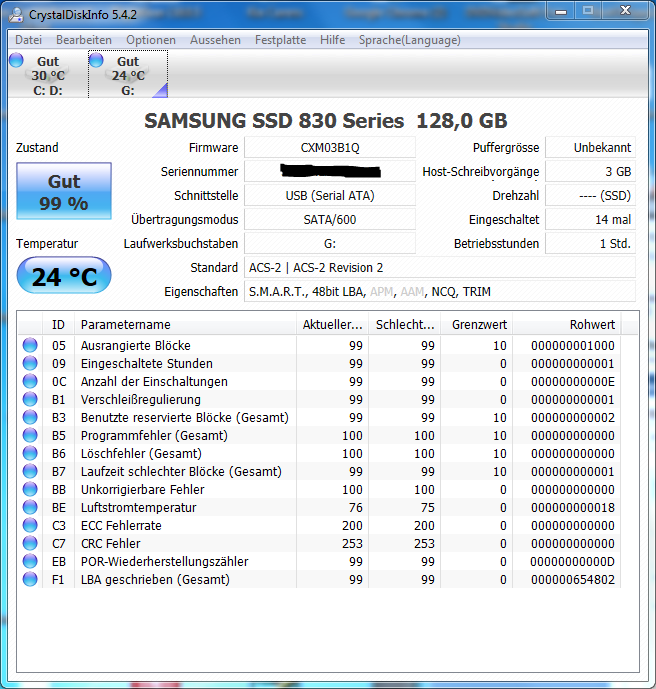Click status icon for Benutzte reservierte Blöcke
The width and height of the screenshot is (656, 689).
[30, 417]
